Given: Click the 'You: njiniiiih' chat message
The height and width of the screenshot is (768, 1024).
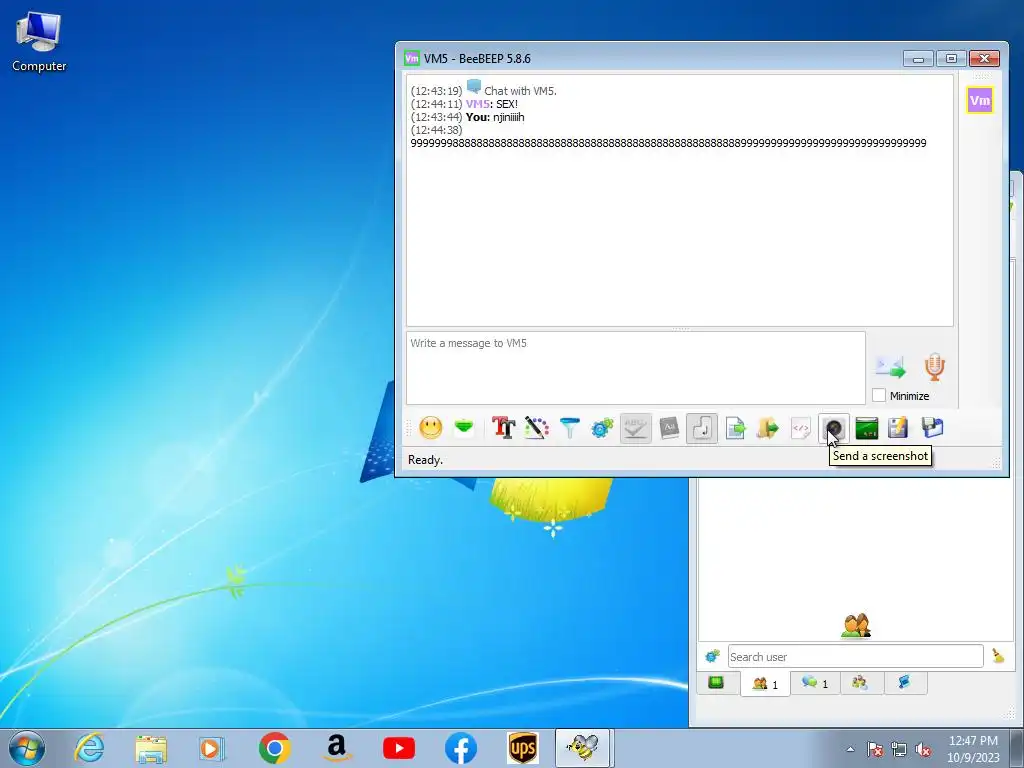Looking at the screenshot, I should pyautogui.click(x=495, y=117).
